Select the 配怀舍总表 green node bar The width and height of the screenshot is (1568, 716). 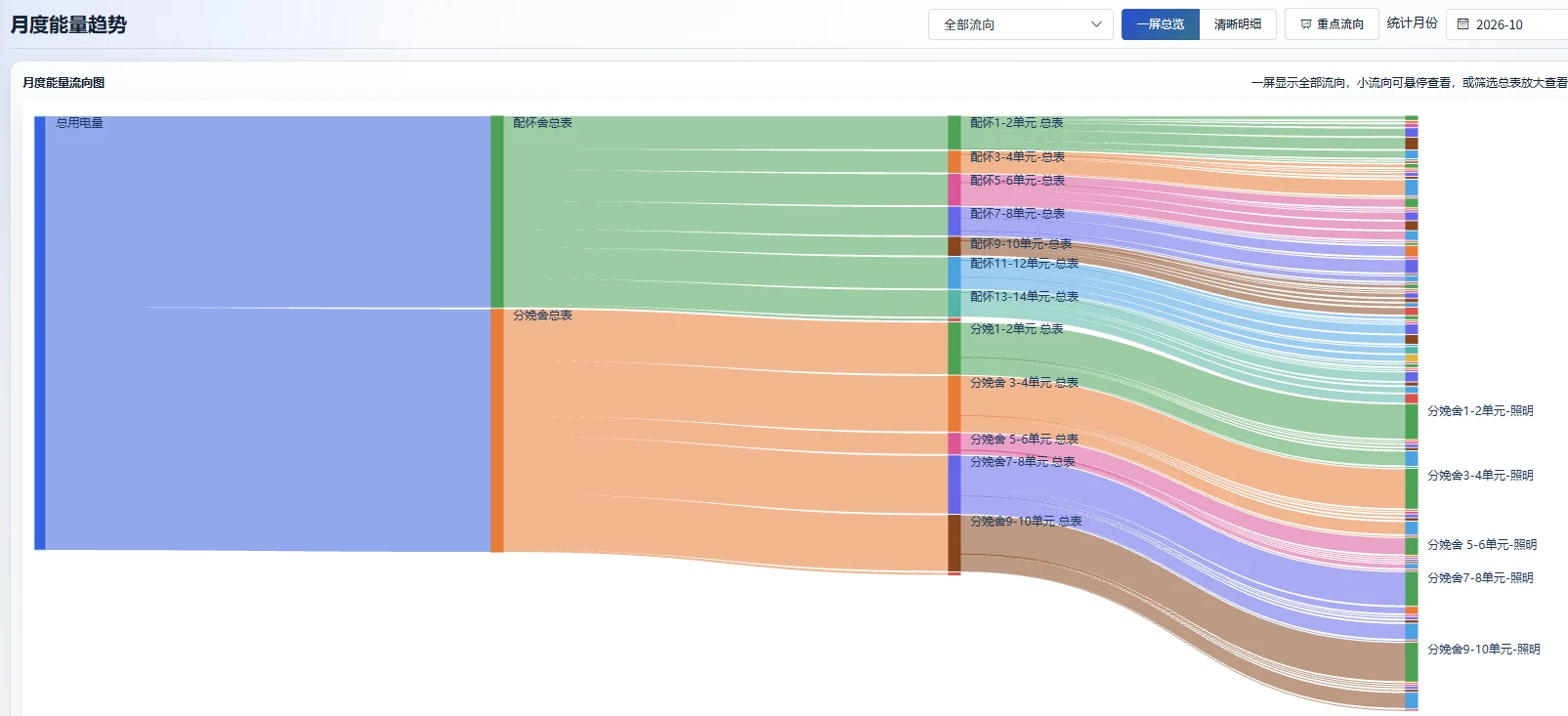pos(497,212)
